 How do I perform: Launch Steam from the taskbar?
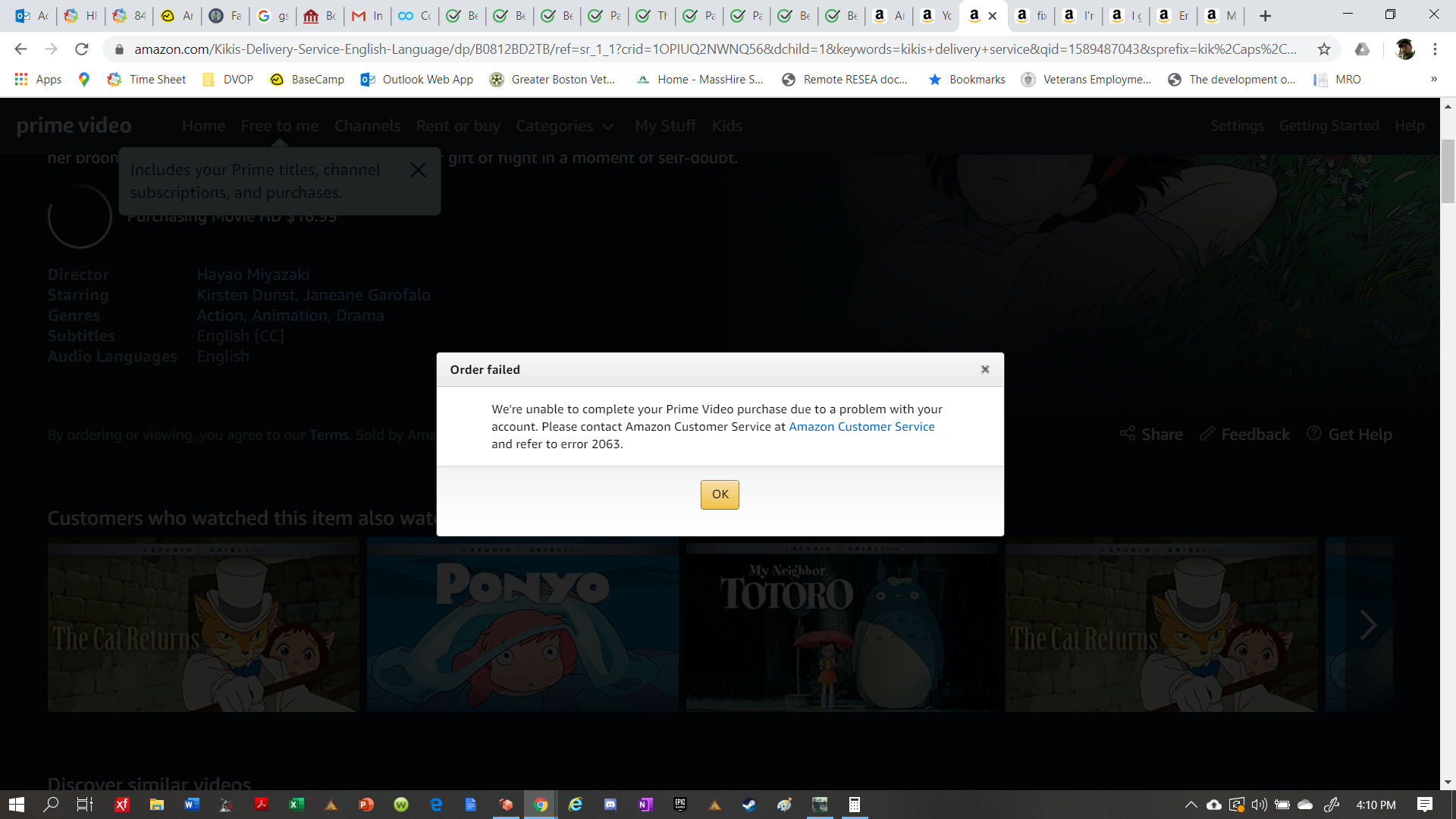(x=749, y=805)
